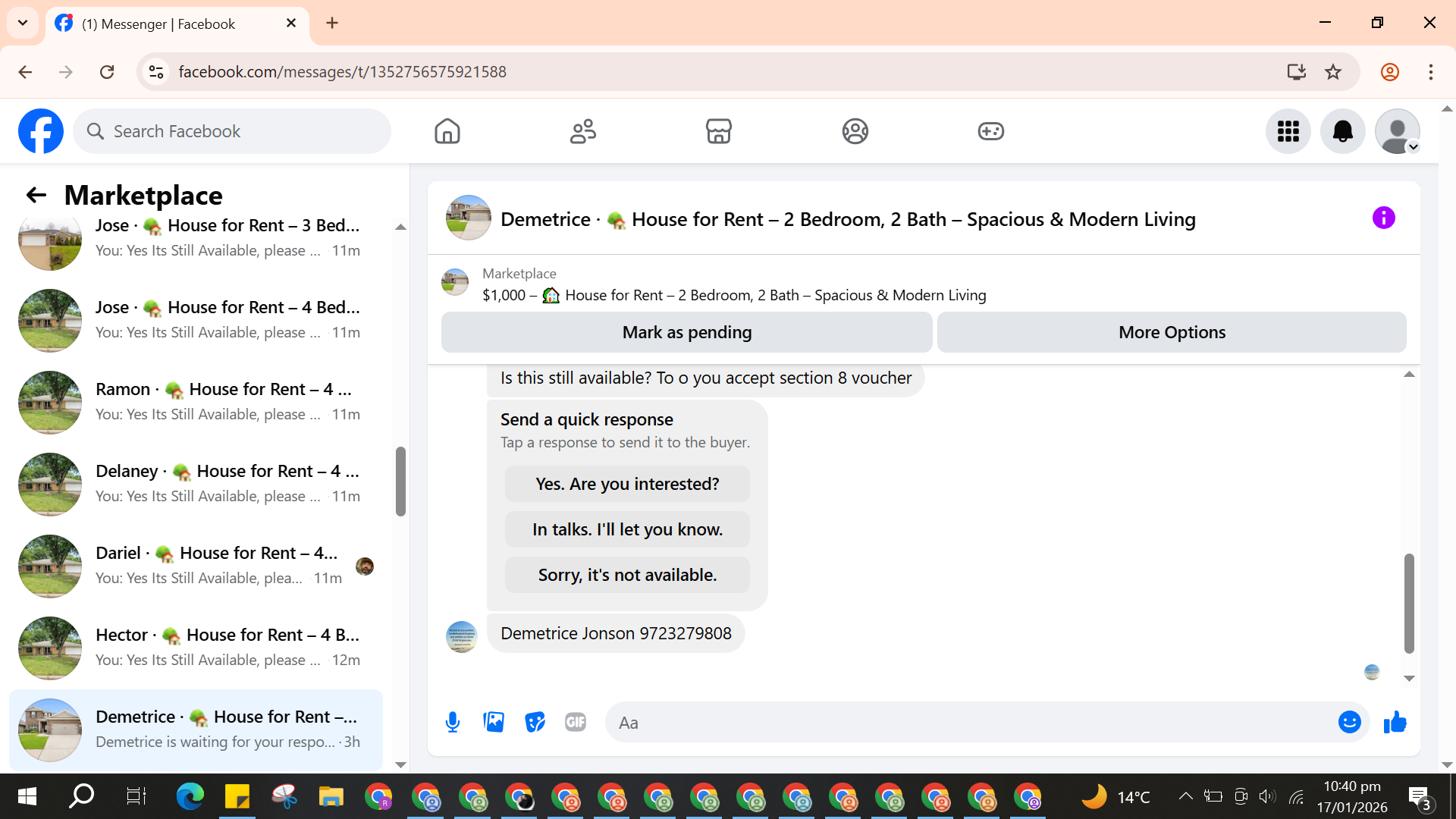Viewport: 1456px width, 819px height.
Task: Click the chat conversation scrollbar thumb
Action: tap(1409, 603)
